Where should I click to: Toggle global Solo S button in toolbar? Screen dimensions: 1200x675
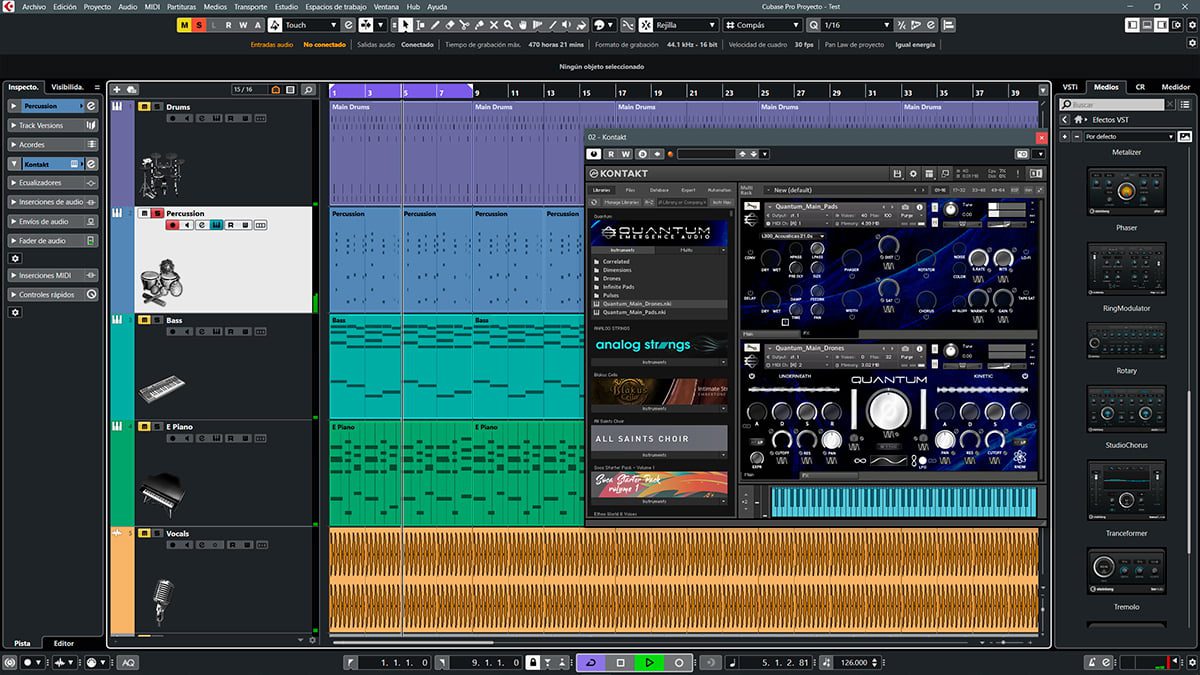tap(199, 25)
